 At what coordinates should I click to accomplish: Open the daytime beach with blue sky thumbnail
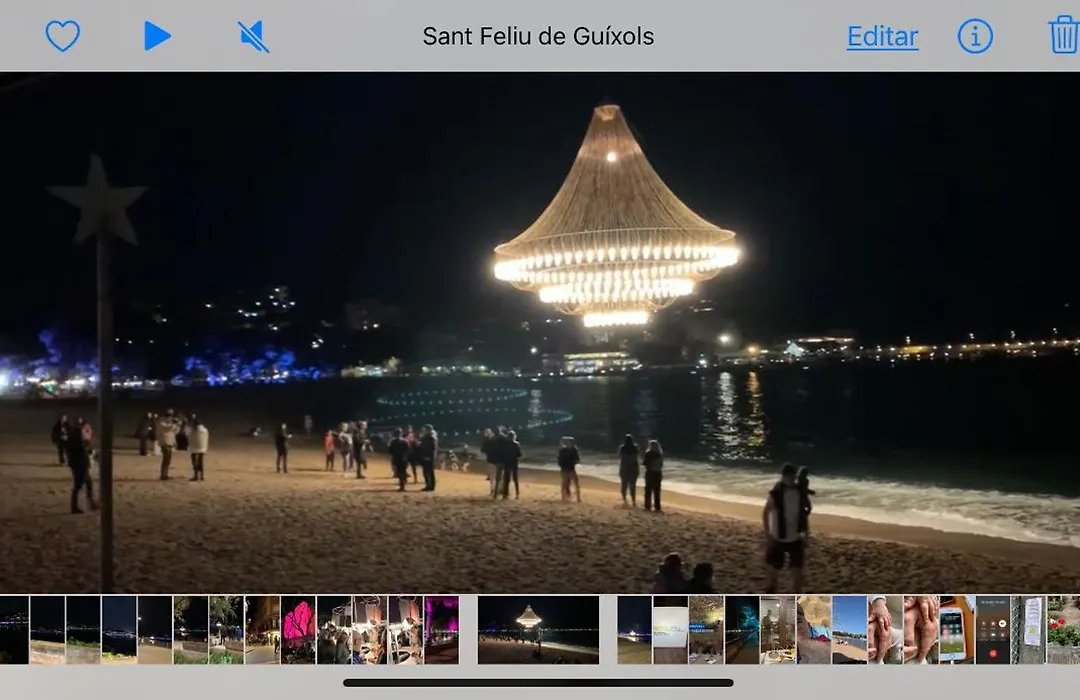(849, 630)
